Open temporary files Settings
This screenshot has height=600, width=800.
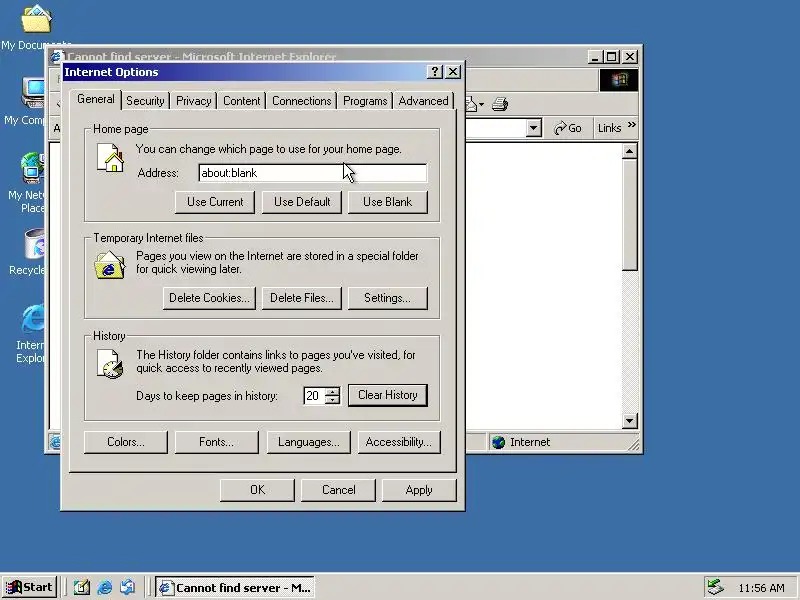click(x=388, y=298)
